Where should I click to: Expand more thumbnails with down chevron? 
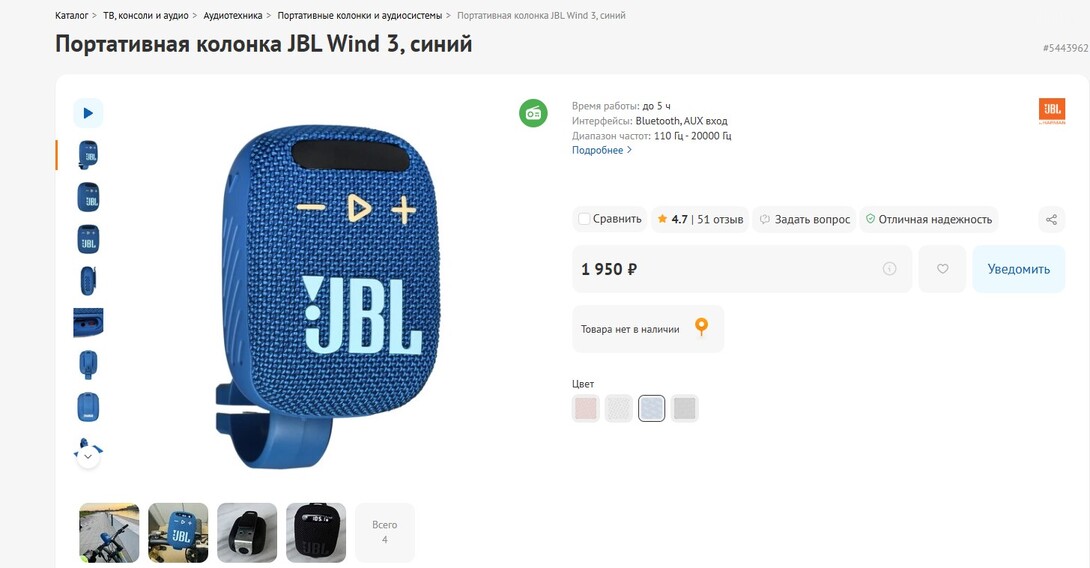[88, 457]
